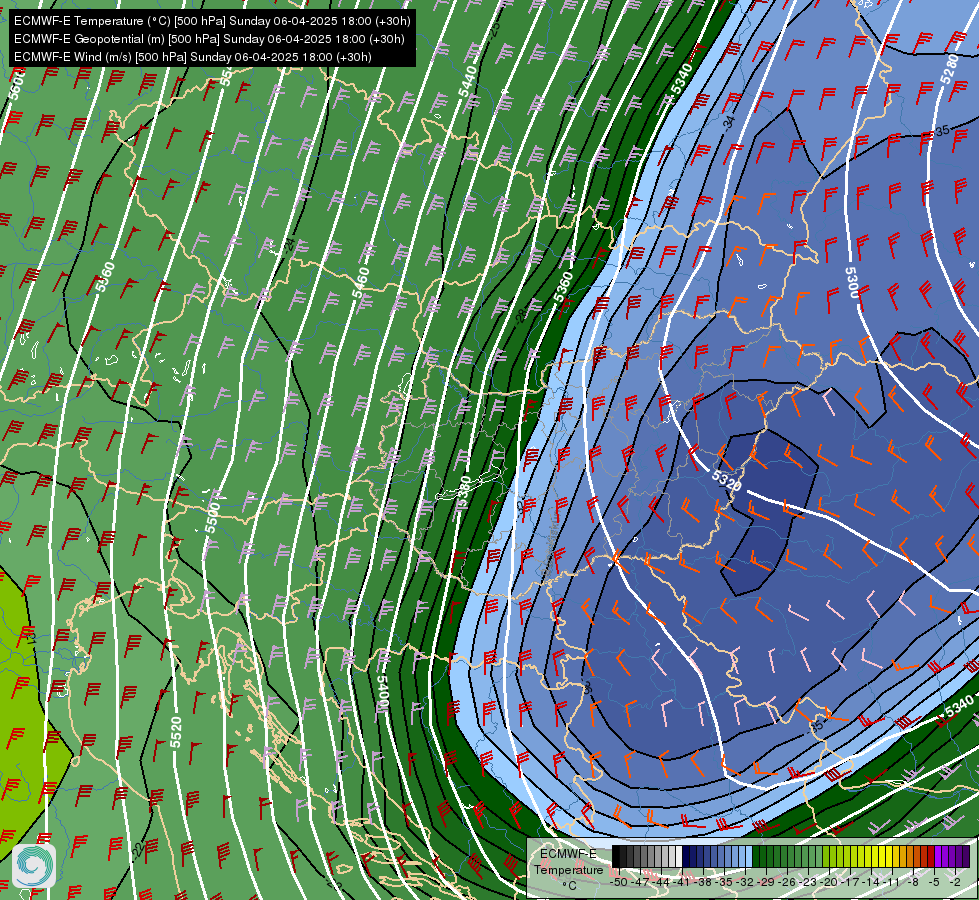Click the 5440 geopotential contour label
This screenshot has width=979, height=900.
[x=468, y=81]
